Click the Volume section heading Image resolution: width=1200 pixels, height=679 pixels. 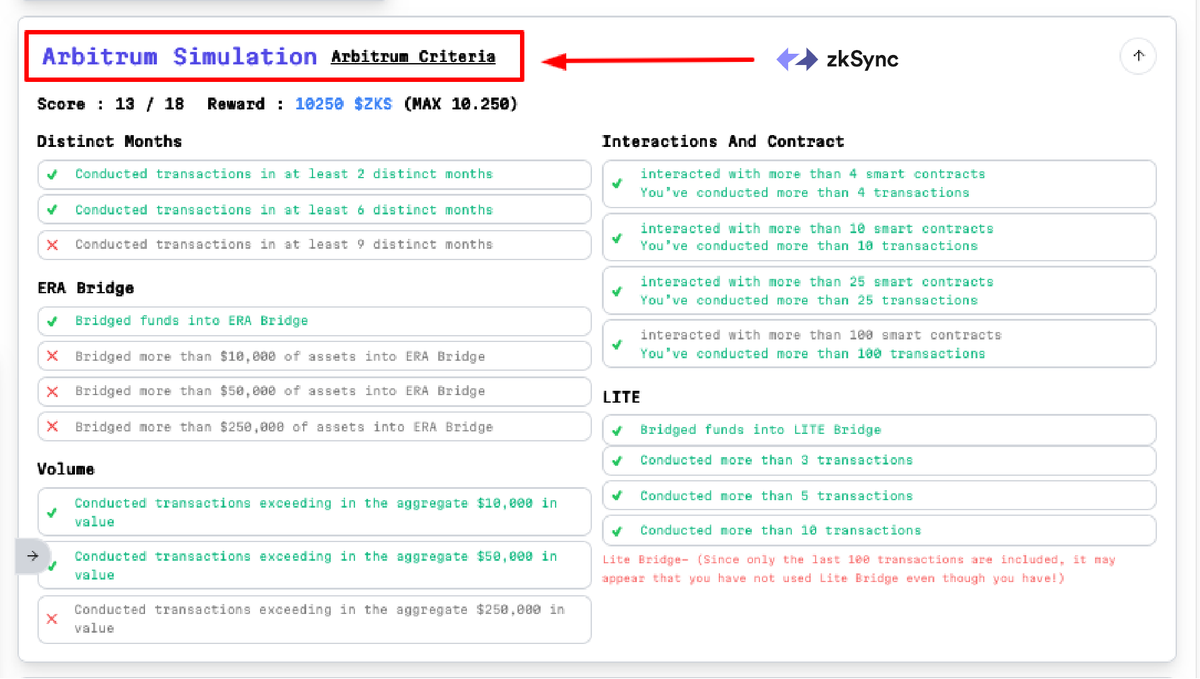click(x=65, y=469)
